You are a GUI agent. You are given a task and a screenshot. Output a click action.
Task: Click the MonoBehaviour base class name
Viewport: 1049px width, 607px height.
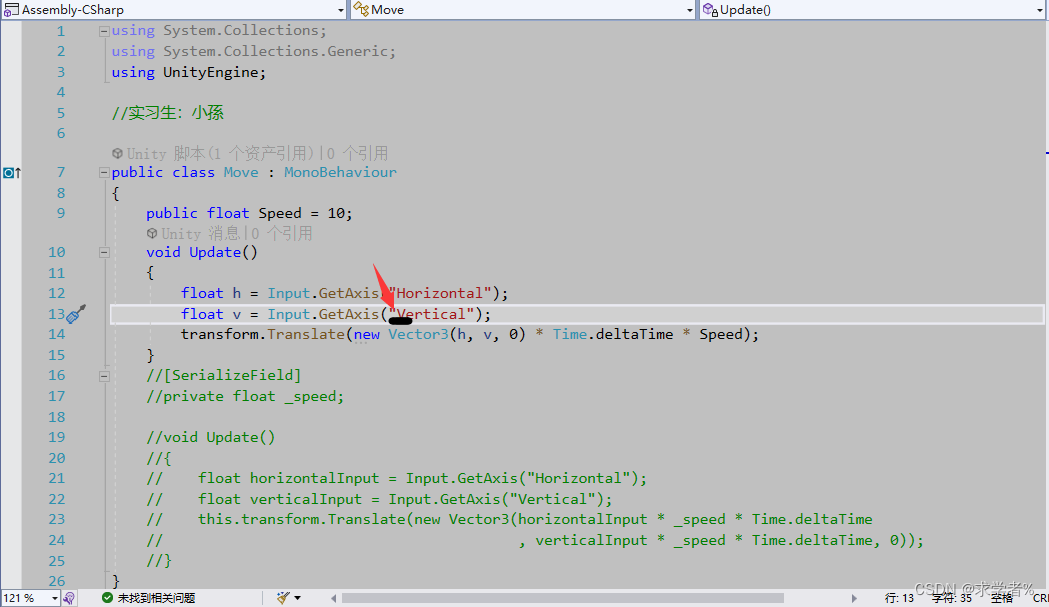[340, 173]
